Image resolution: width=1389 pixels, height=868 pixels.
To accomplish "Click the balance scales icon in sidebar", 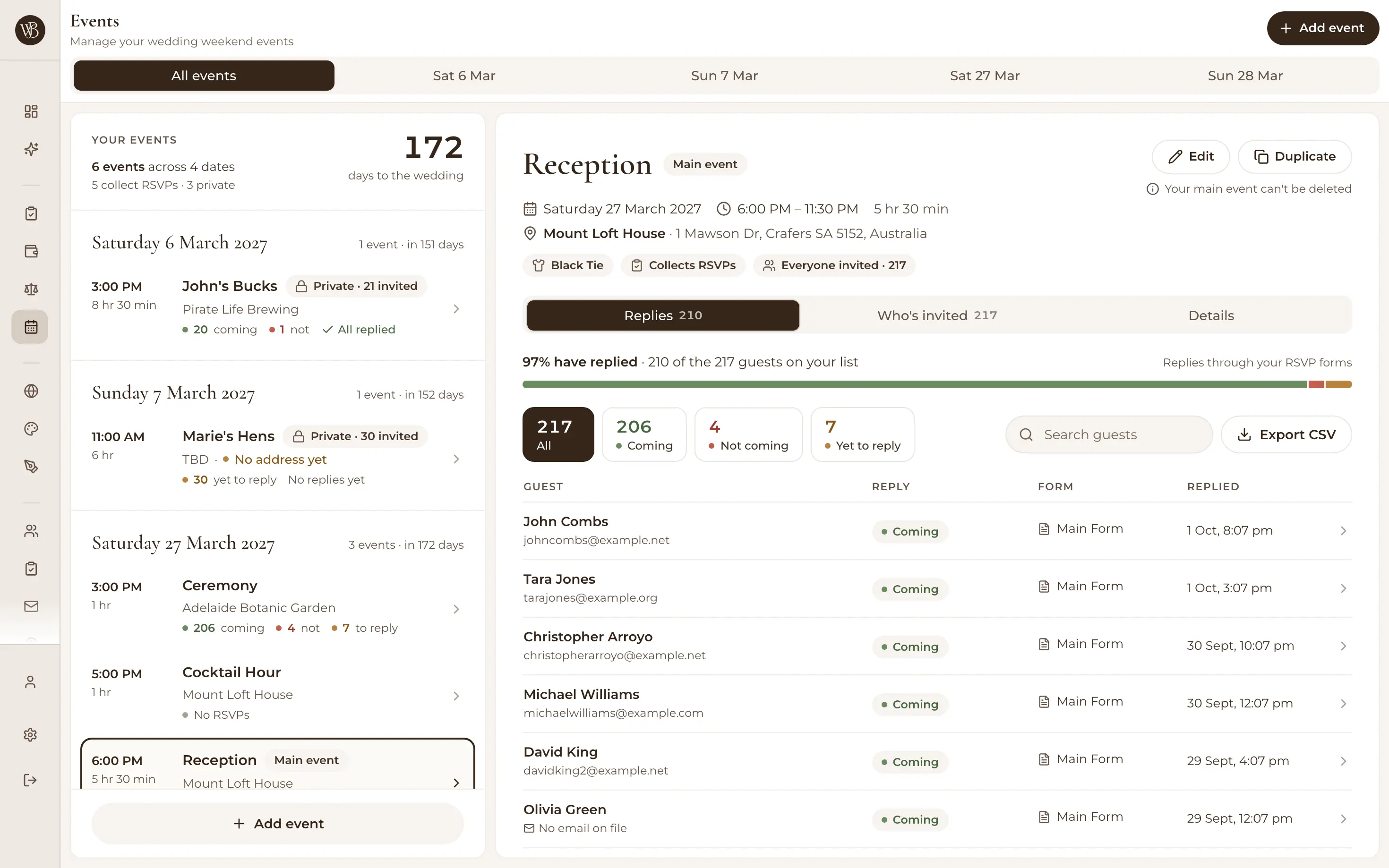I will [31, 289].
